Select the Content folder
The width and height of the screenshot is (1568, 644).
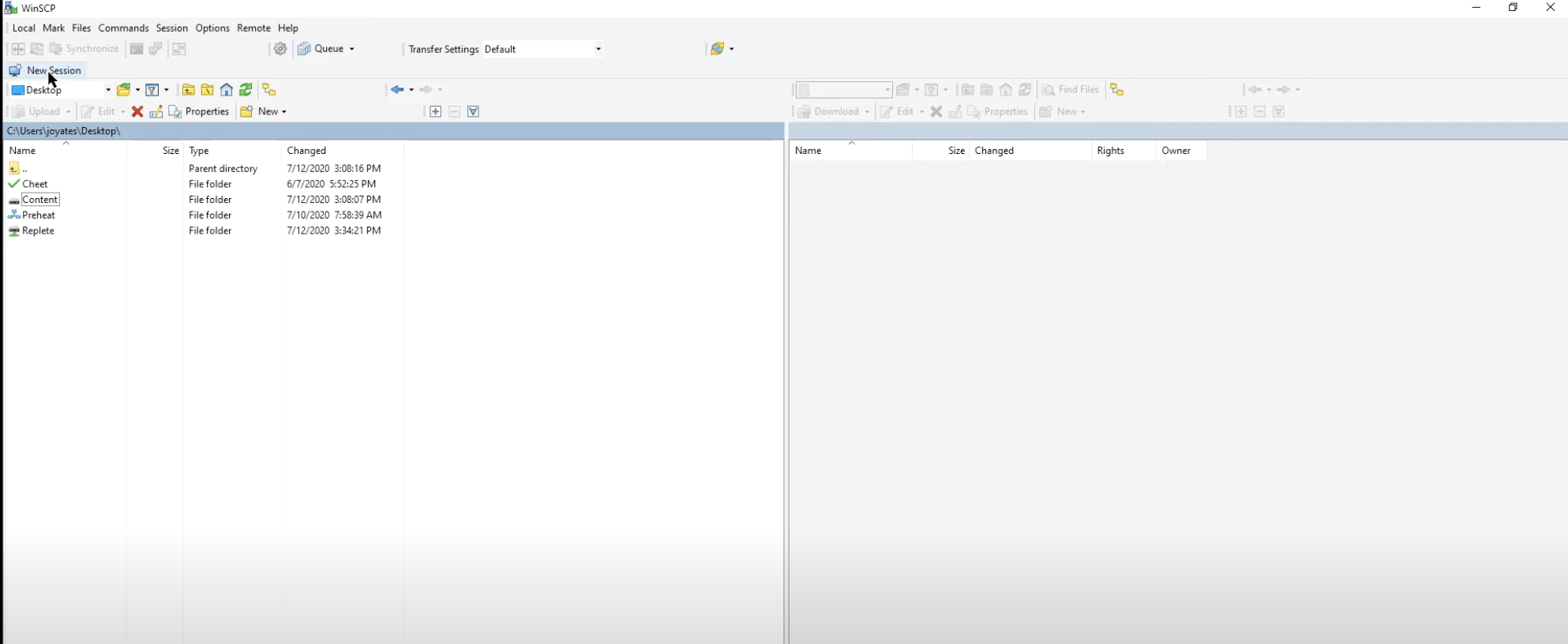point(40,200)
